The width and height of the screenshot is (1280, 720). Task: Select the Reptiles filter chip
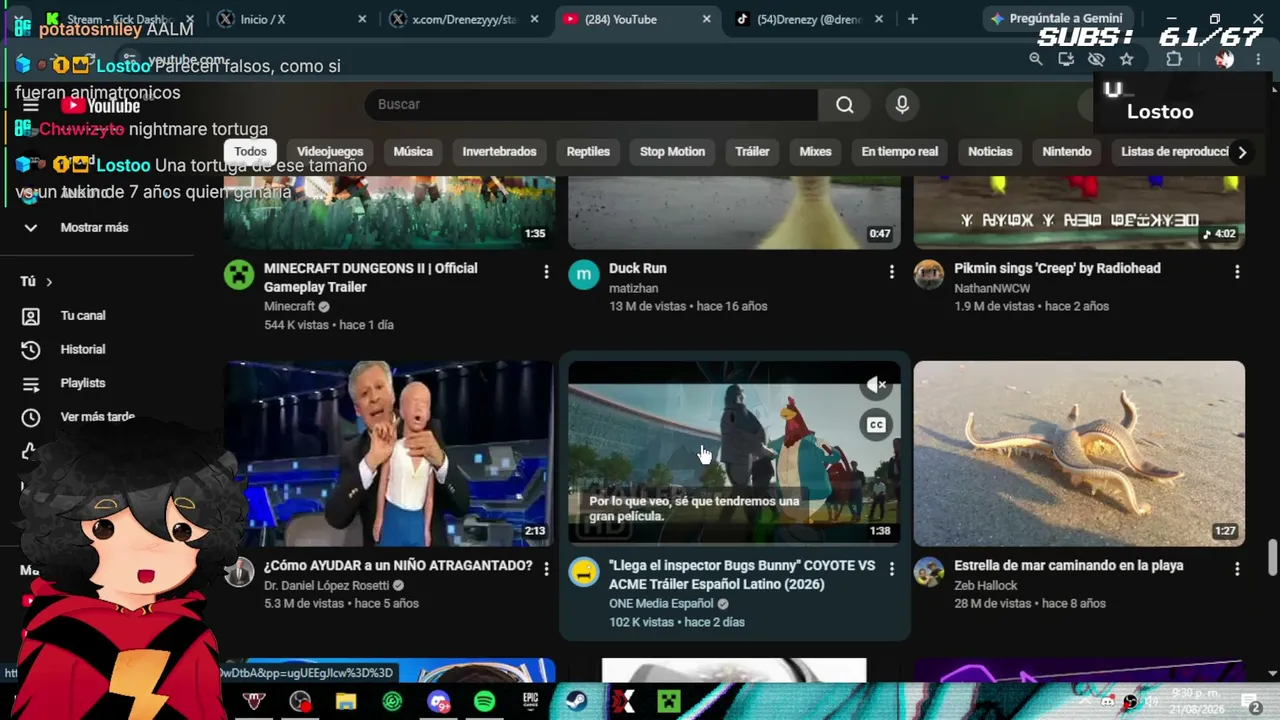coord(588,152)
